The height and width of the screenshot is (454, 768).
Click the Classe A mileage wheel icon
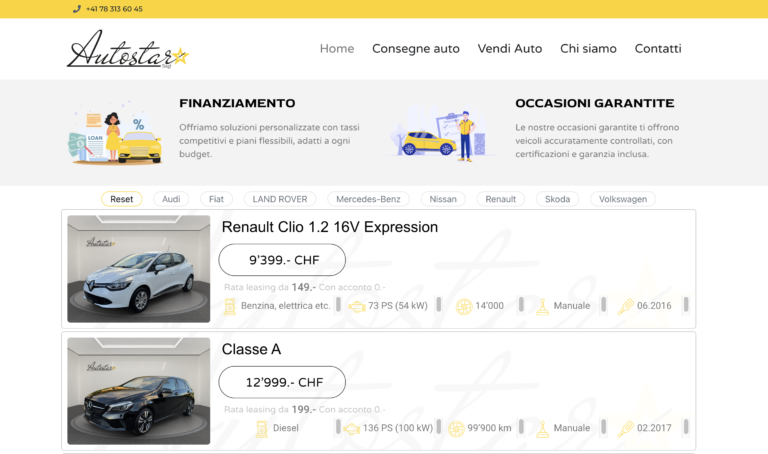pos(456,429)
